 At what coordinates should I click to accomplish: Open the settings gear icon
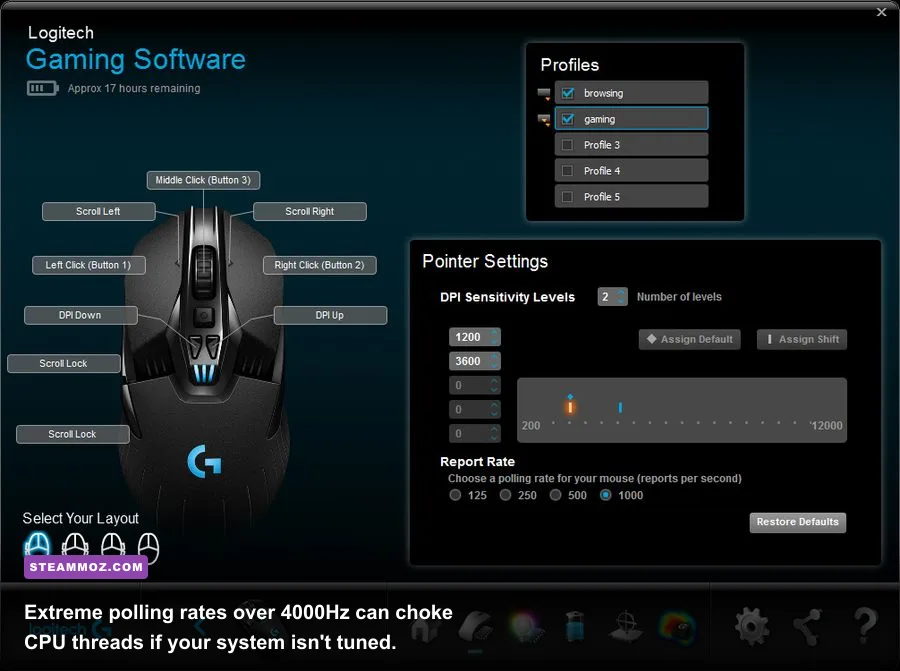point(752,626)
